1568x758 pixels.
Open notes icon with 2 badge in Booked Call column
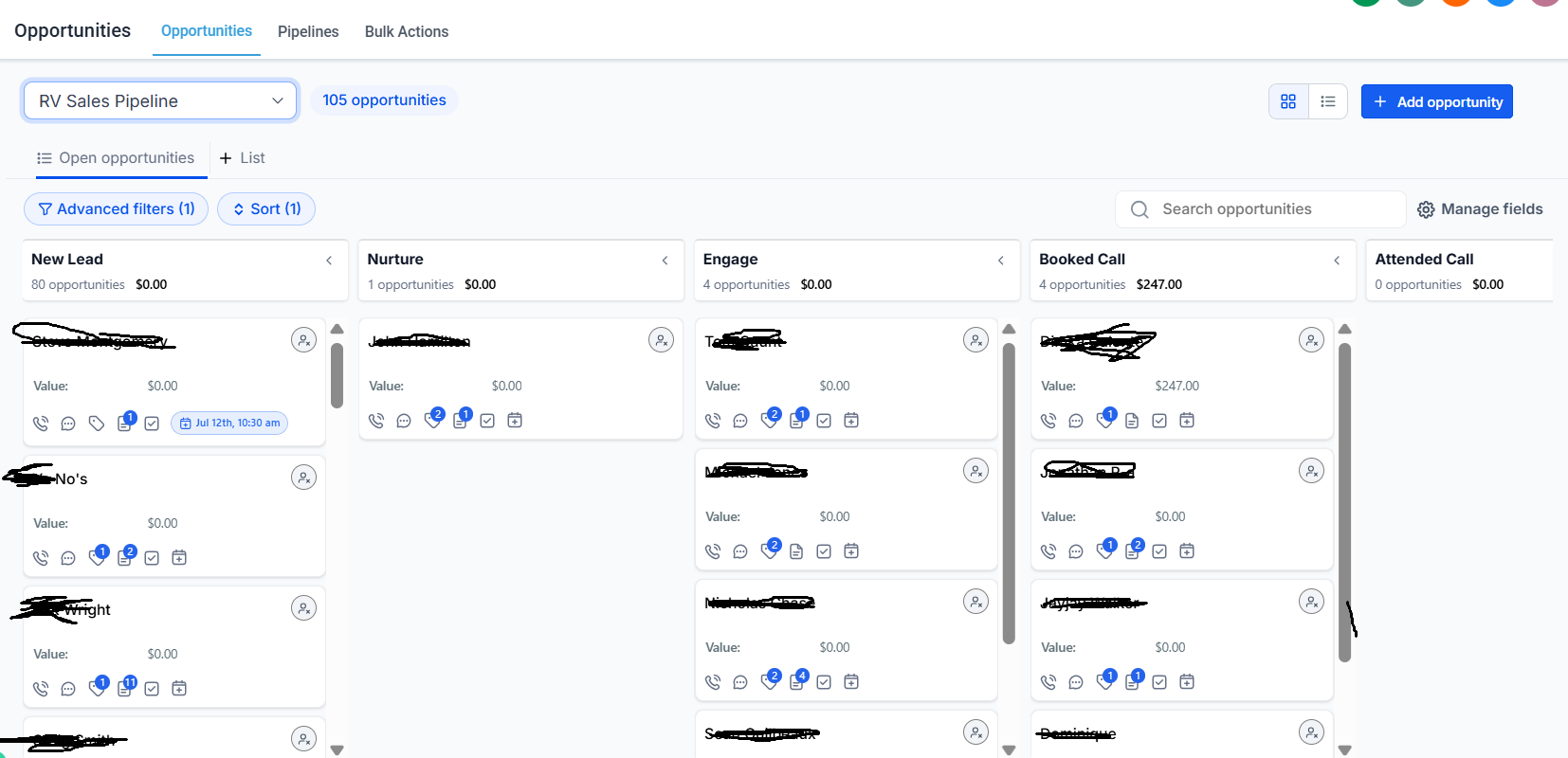point(1134,550)
